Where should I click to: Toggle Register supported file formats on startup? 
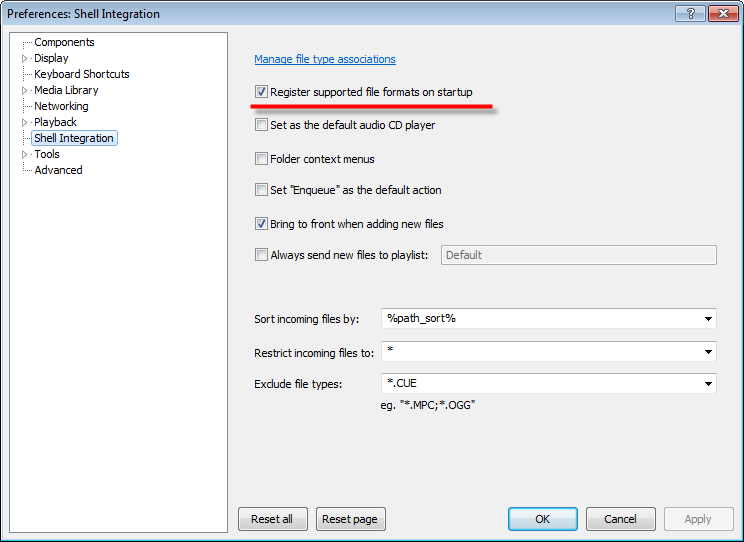[262, 92]
